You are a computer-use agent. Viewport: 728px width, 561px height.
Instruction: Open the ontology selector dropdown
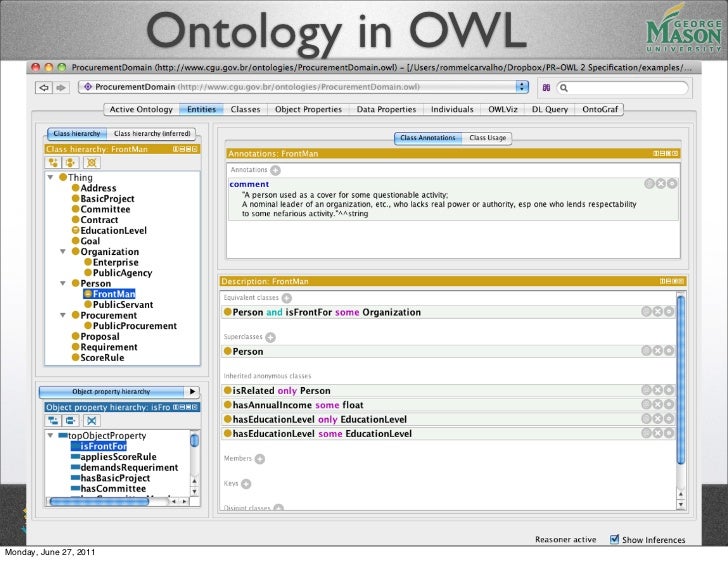(522, 87)
